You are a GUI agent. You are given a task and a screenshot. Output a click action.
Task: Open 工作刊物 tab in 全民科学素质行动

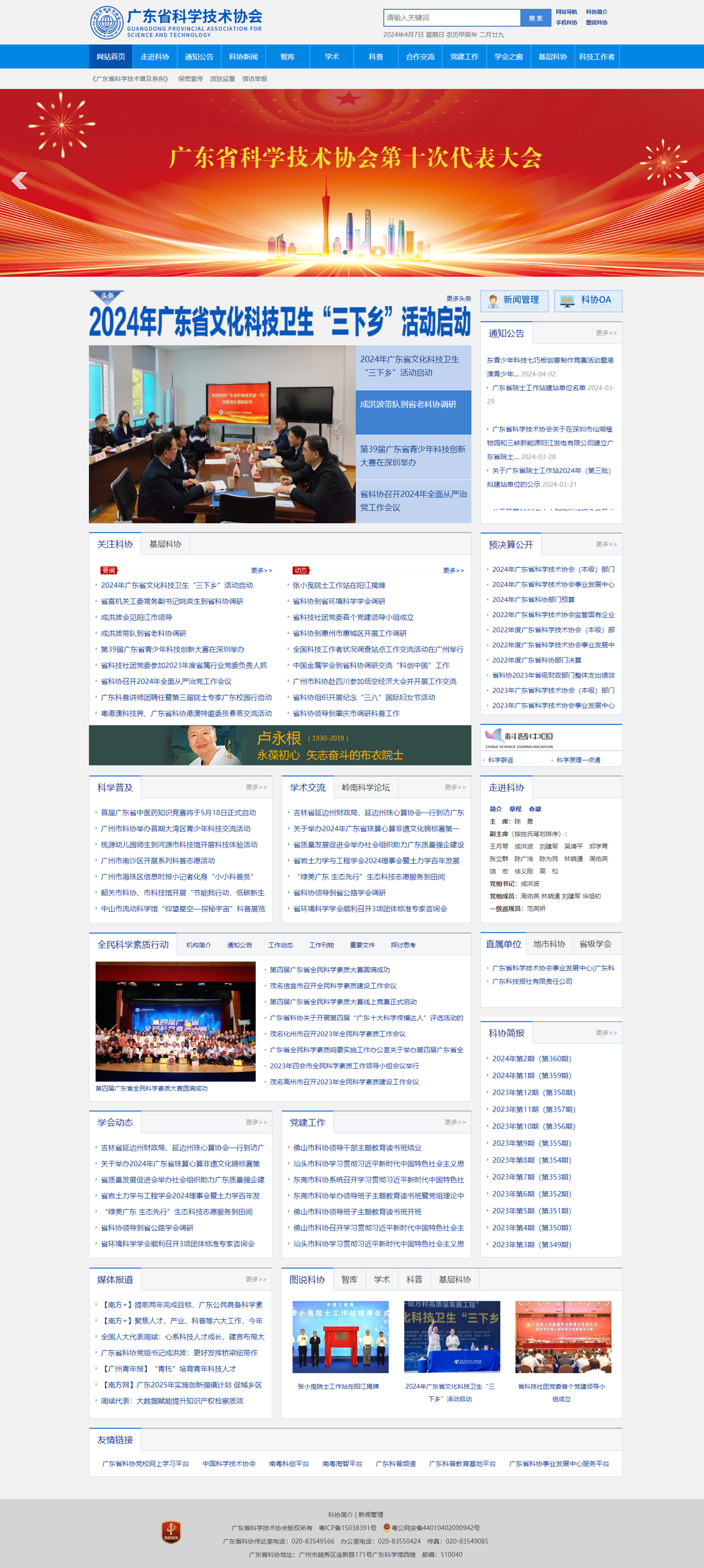321,945
